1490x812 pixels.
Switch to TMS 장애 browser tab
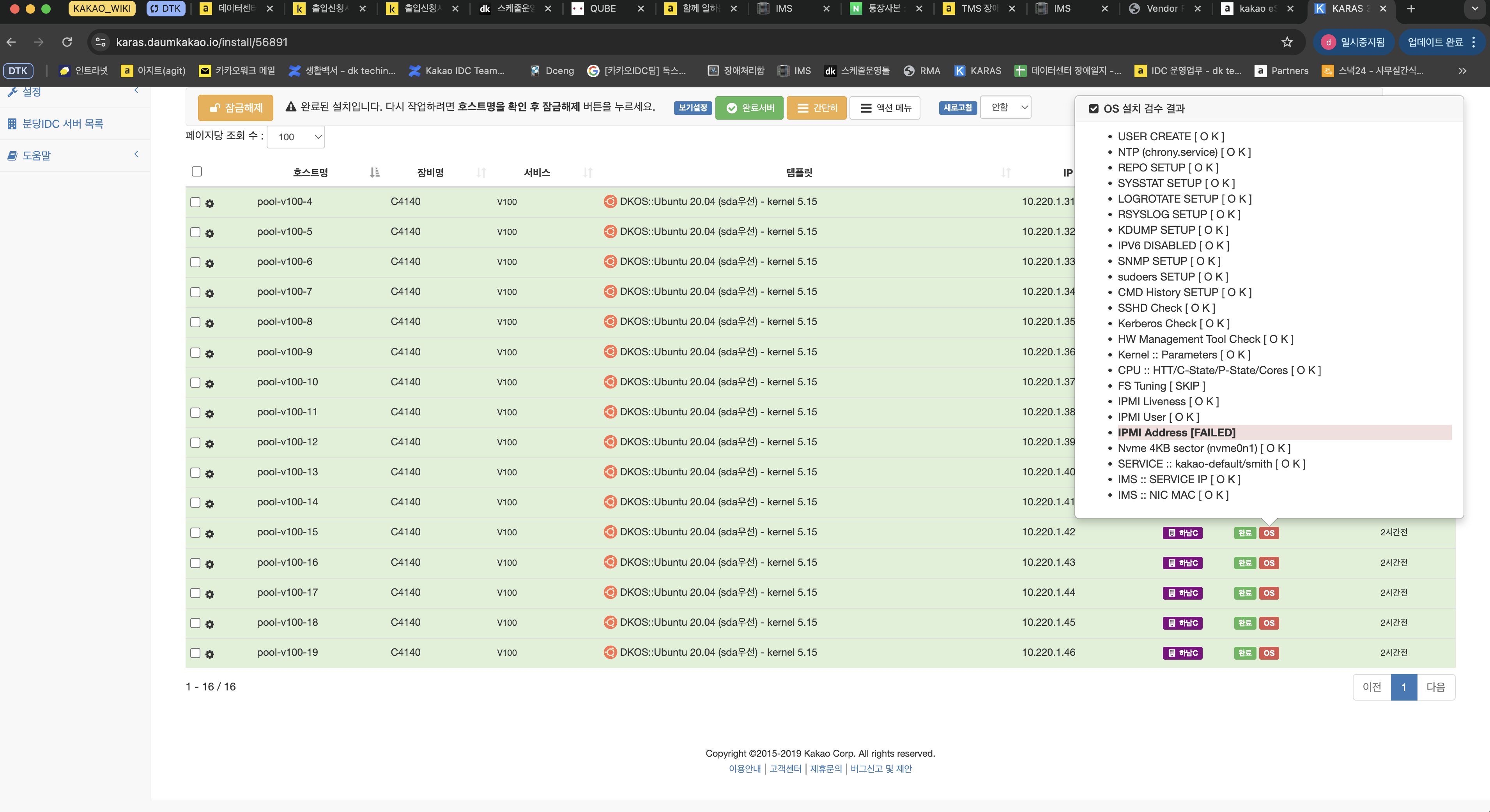click(979, 9)
